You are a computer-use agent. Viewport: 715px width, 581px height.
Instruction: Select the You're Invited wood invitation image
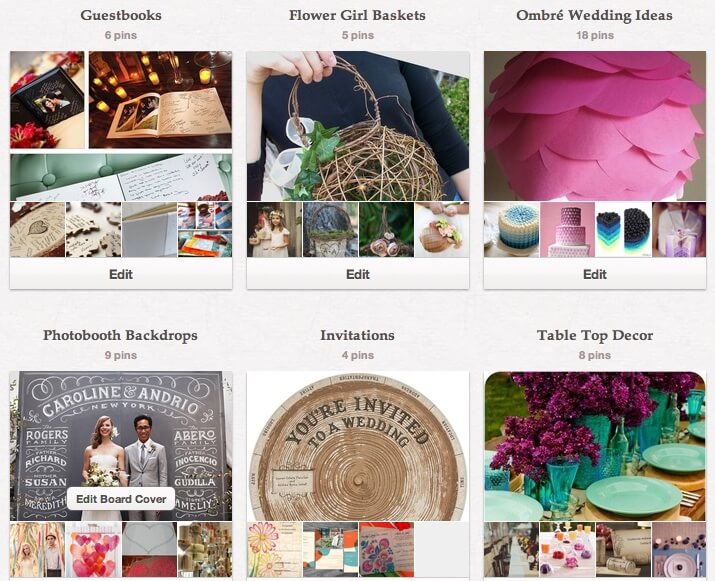click(x=358, y=446)
